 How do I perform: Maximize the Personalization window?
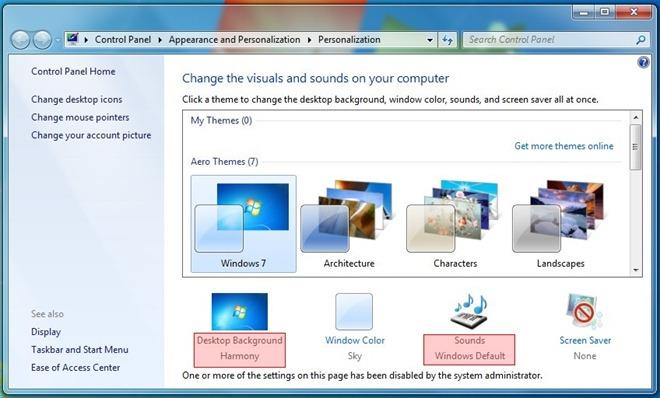[604, 12]
